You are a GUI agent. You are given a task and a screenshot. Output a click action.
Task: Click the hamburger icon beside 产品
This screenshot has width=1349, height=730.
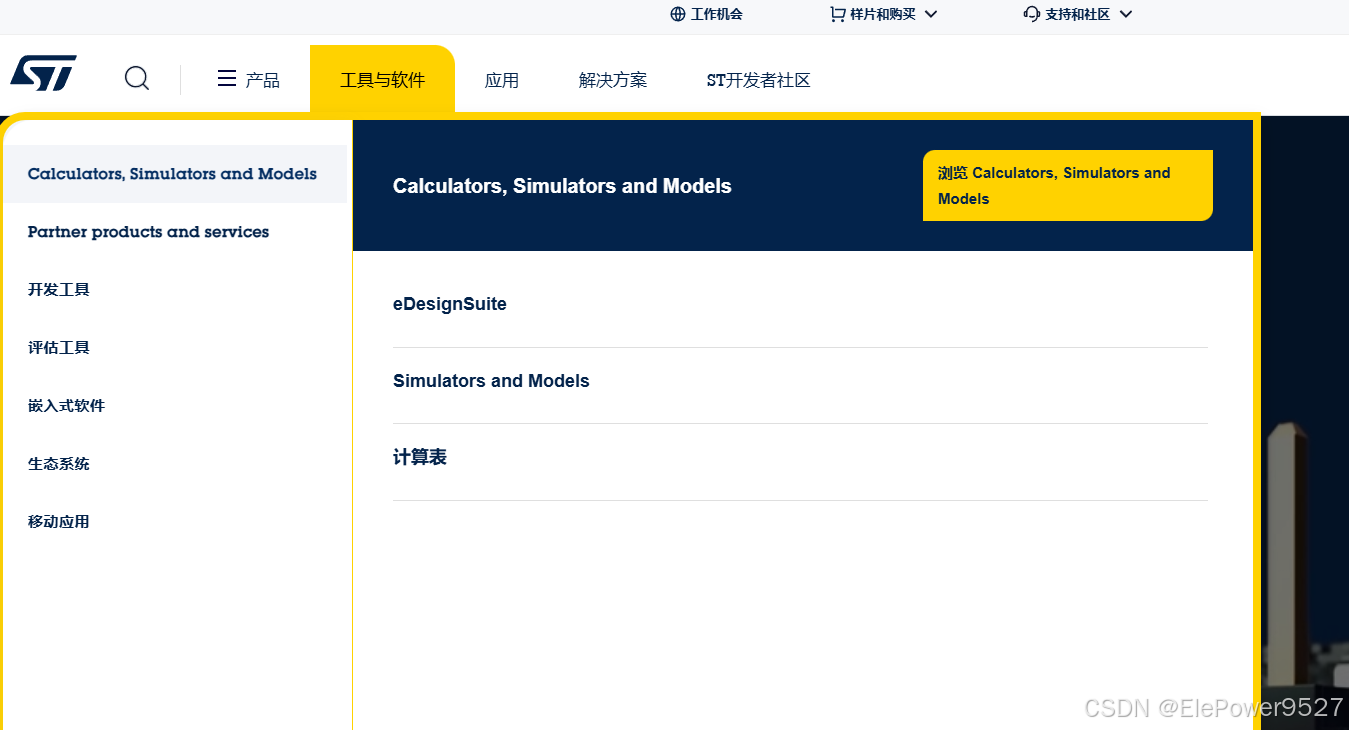pyautogui.click(x=227, y=78)
